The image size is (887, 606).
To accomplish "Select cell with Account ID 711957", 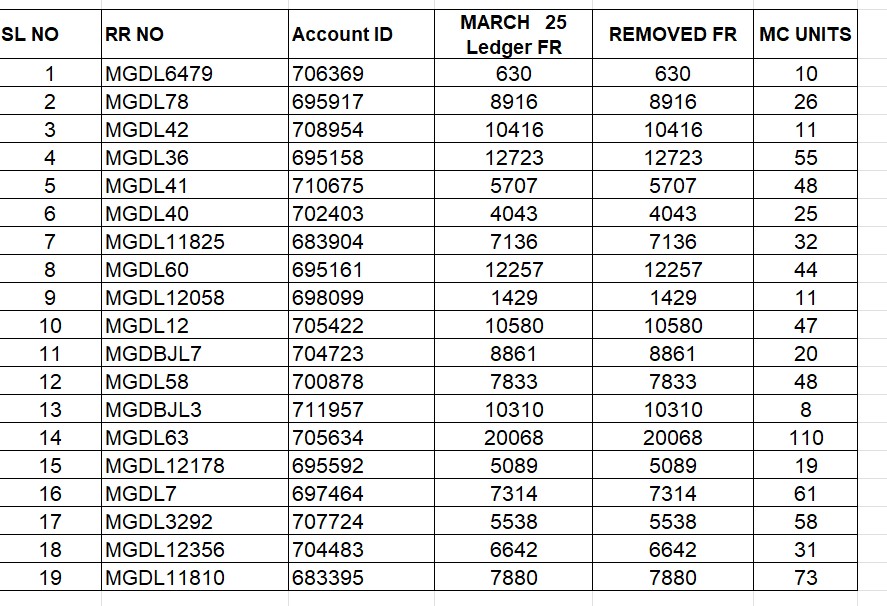I will [x=361, y=409].
